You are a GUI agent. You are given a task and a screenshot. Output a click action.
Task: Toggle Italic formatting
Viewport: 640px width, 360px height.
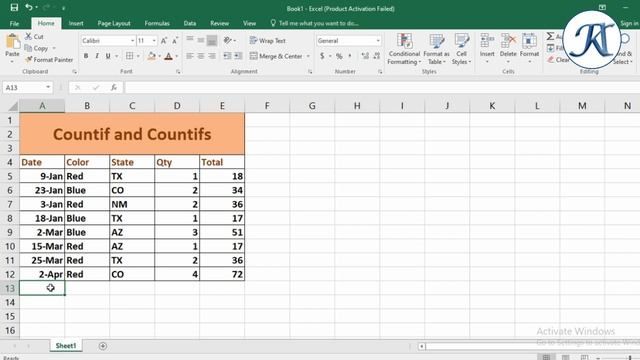[97, 56]
